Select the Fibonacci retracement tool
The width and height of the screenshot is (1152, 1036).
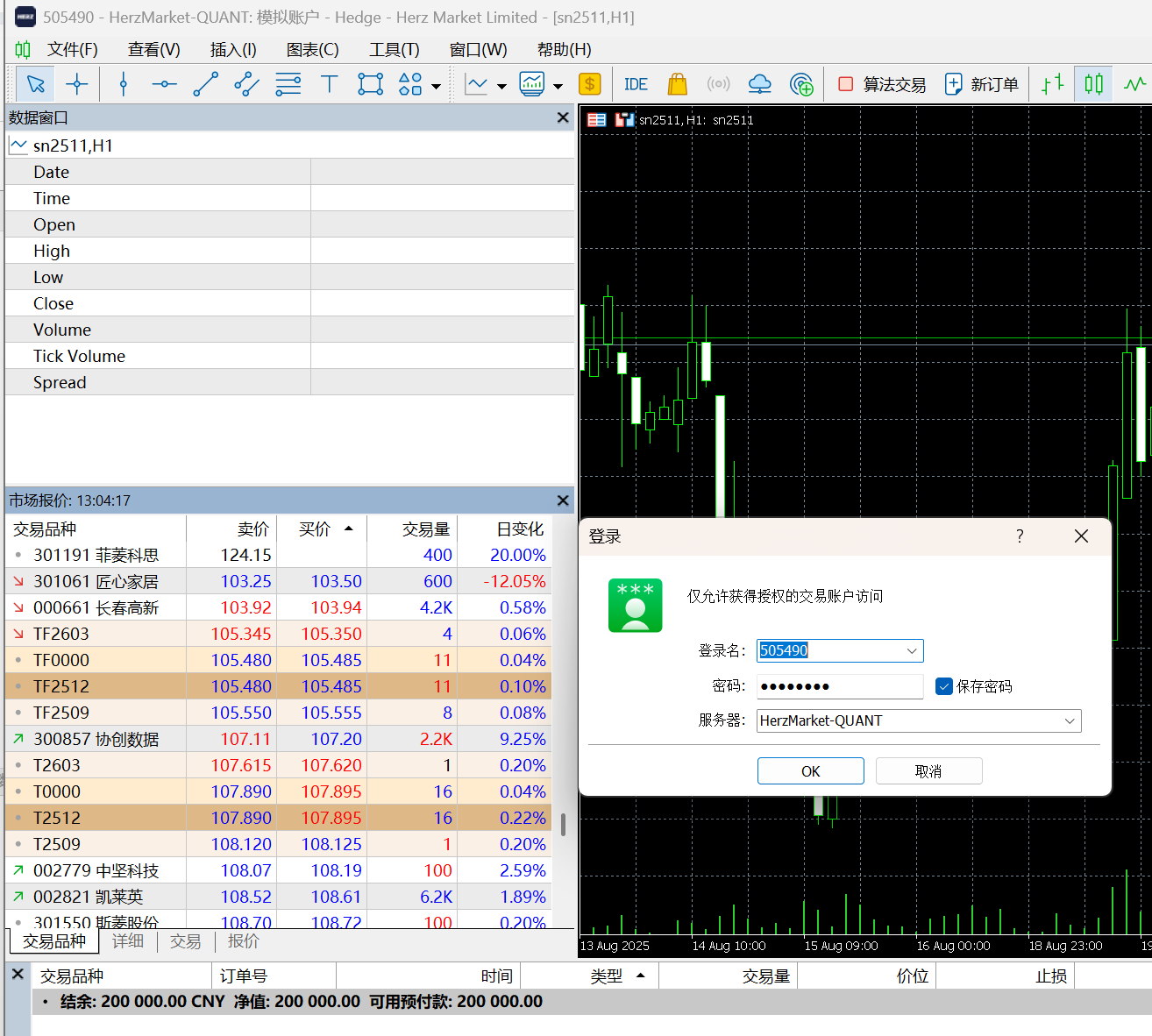[x=288, y=84]
